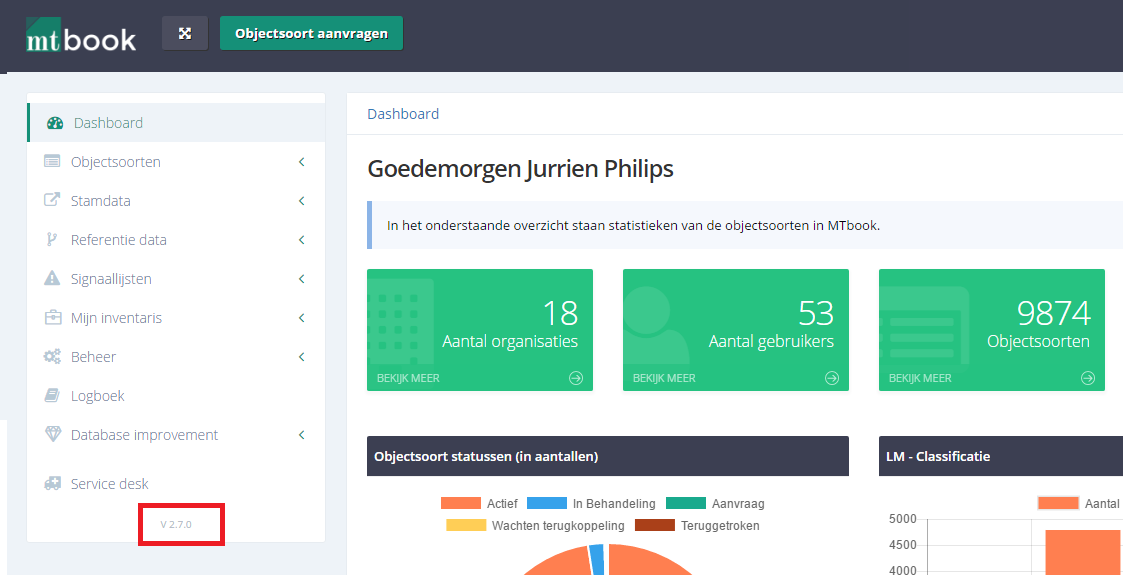Click the Beheer gears icon

coord(52,357)
